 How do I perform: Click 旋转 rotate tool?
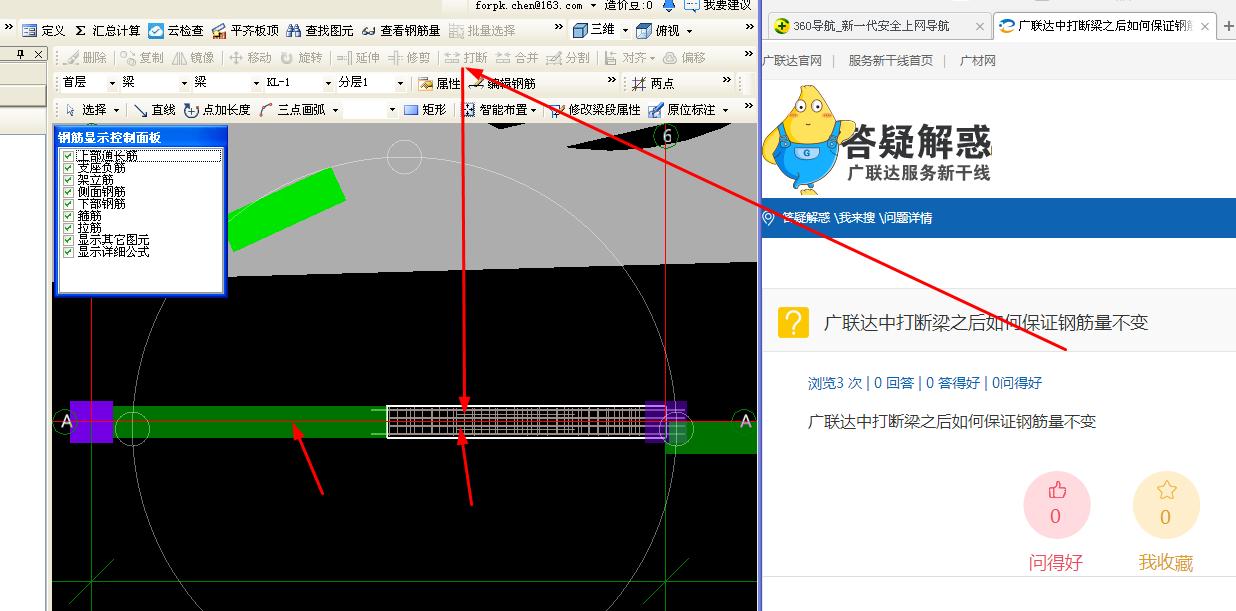coord(302,58)
